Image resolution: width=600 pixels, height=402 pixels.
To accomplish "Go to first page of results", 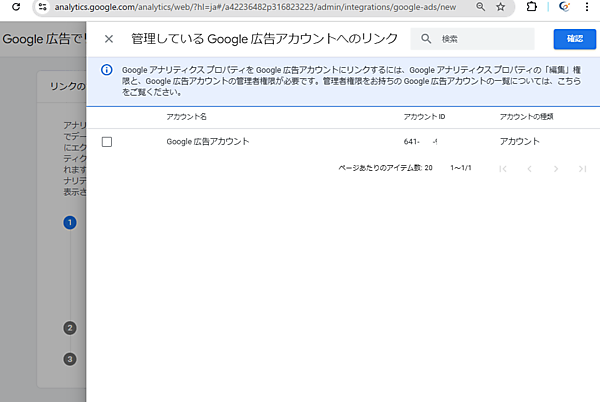I will (x=503, y=169).
